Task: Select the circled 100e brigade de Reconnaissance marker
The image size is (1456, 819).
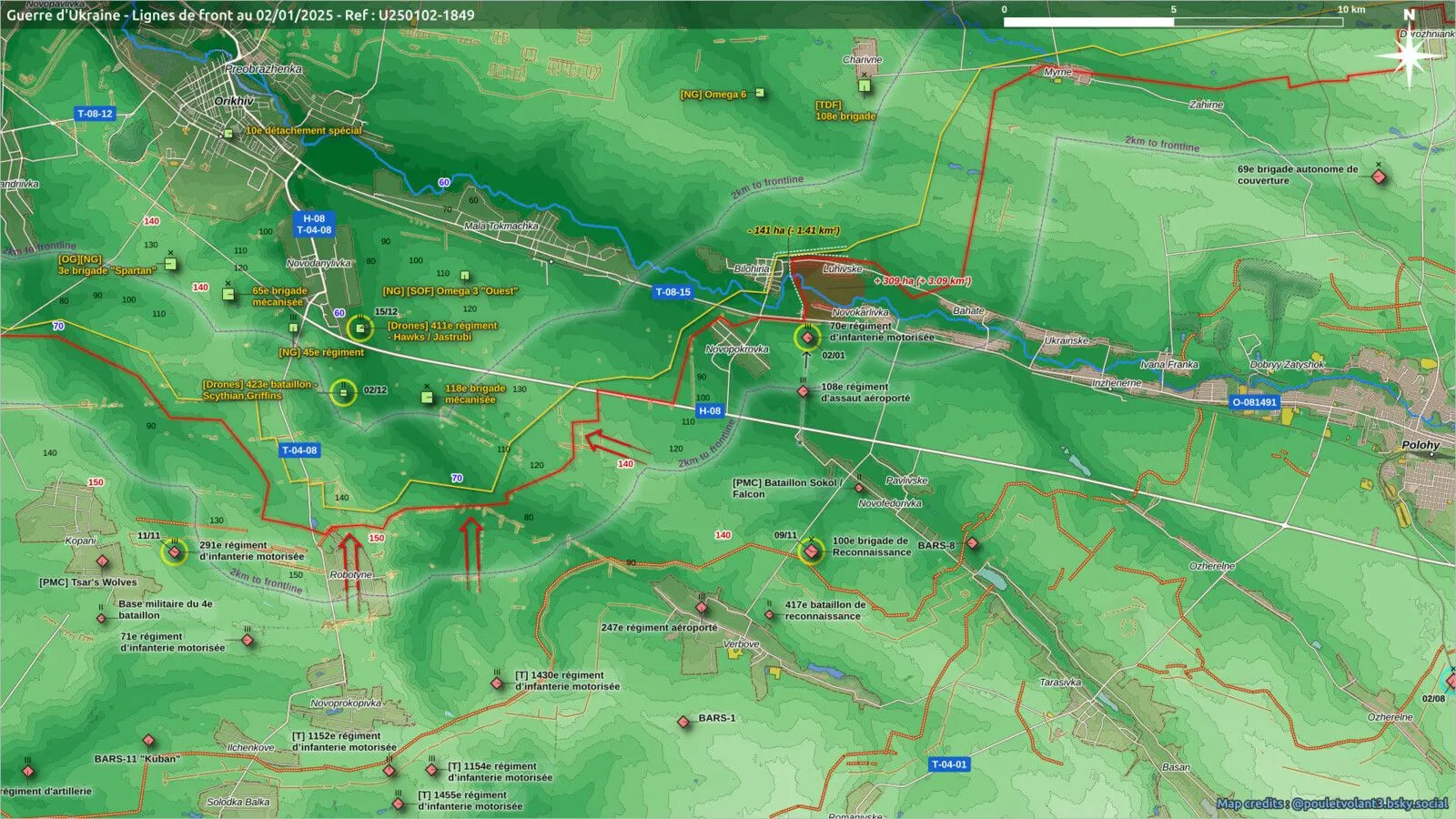Action: [811, 551]
